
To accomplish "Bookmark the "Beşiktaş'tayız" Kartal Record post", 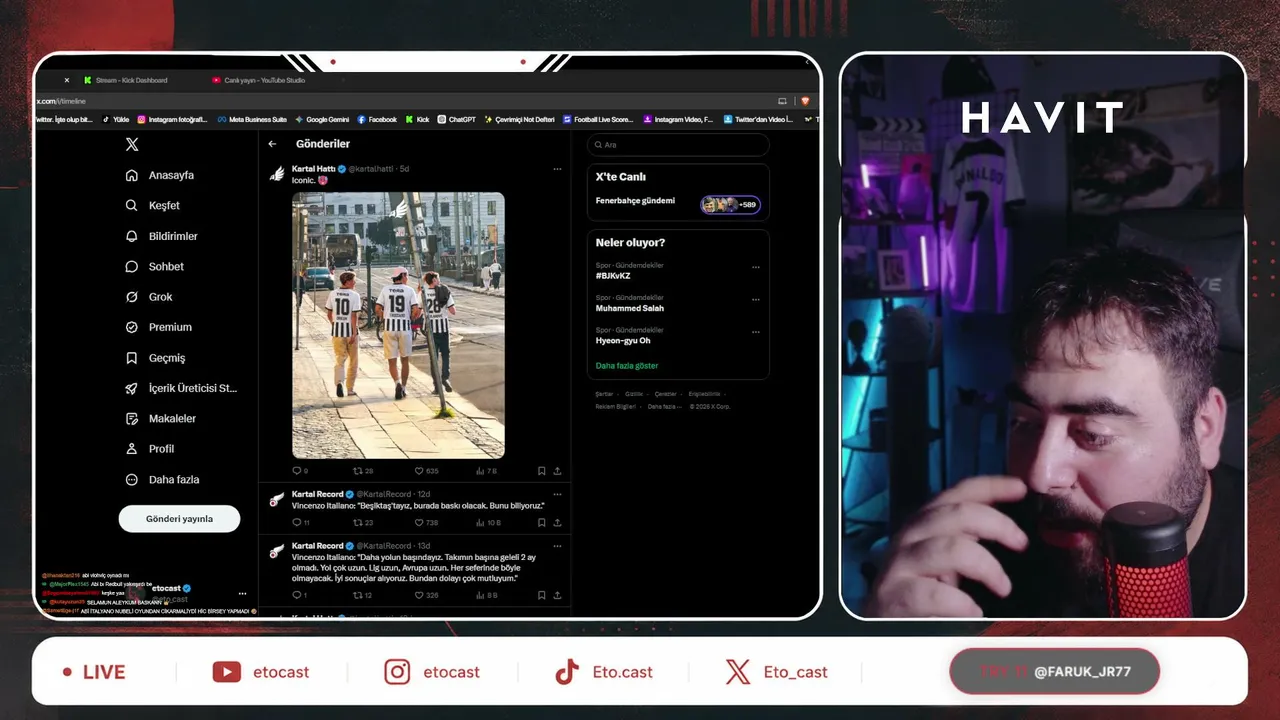I will coord(541,523).
